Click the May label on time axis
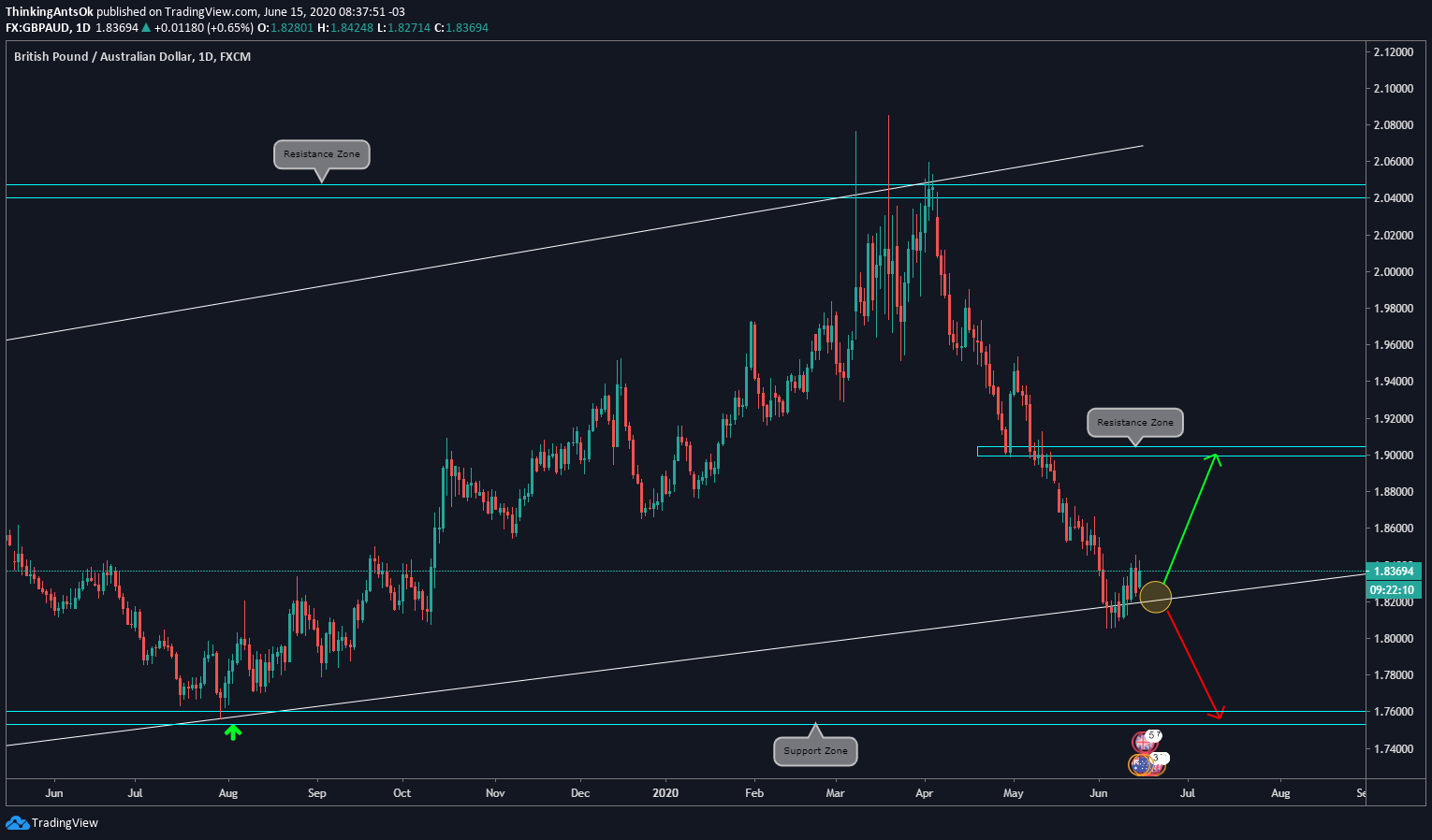This screenshot has width=1432, height=840. click(1014, 793)
